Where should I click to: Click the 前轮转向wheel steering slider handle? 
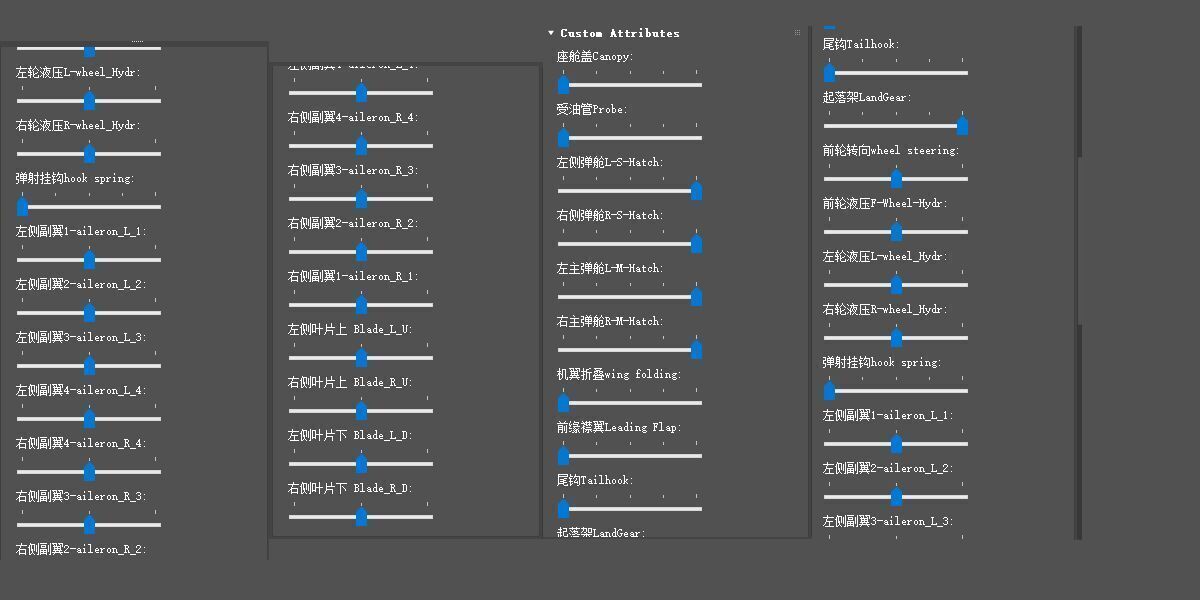coord(896,179)
